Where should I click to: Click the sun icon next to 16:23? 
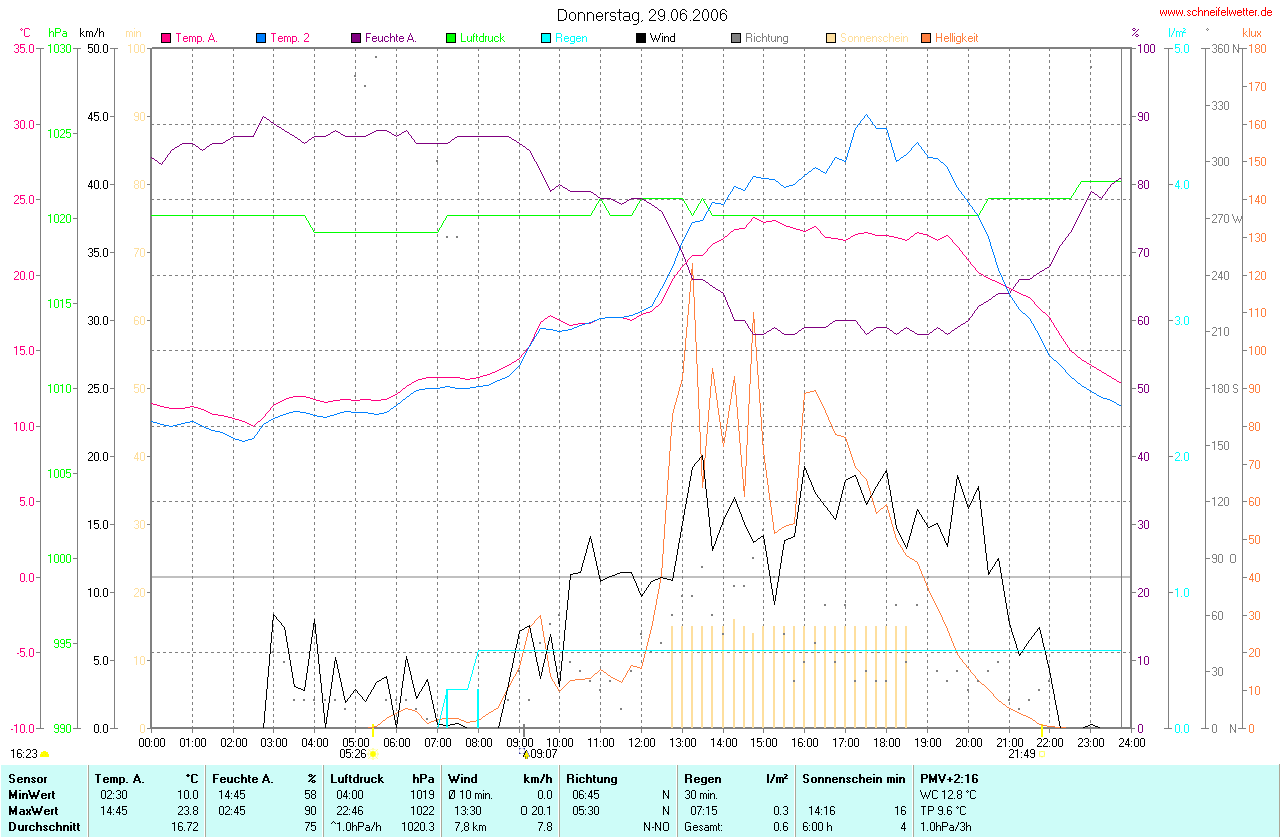tap(45, 754)
